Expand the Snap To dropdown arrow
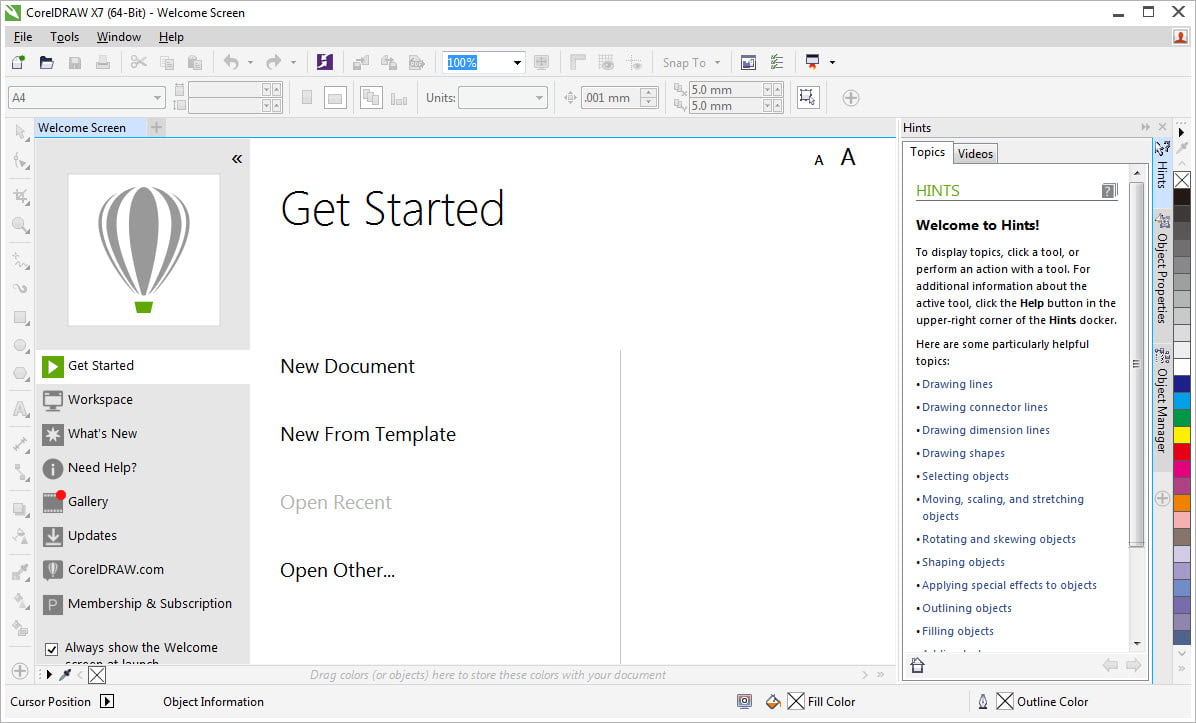Viewport: 1196px width, 723px height. coord(717,63)
